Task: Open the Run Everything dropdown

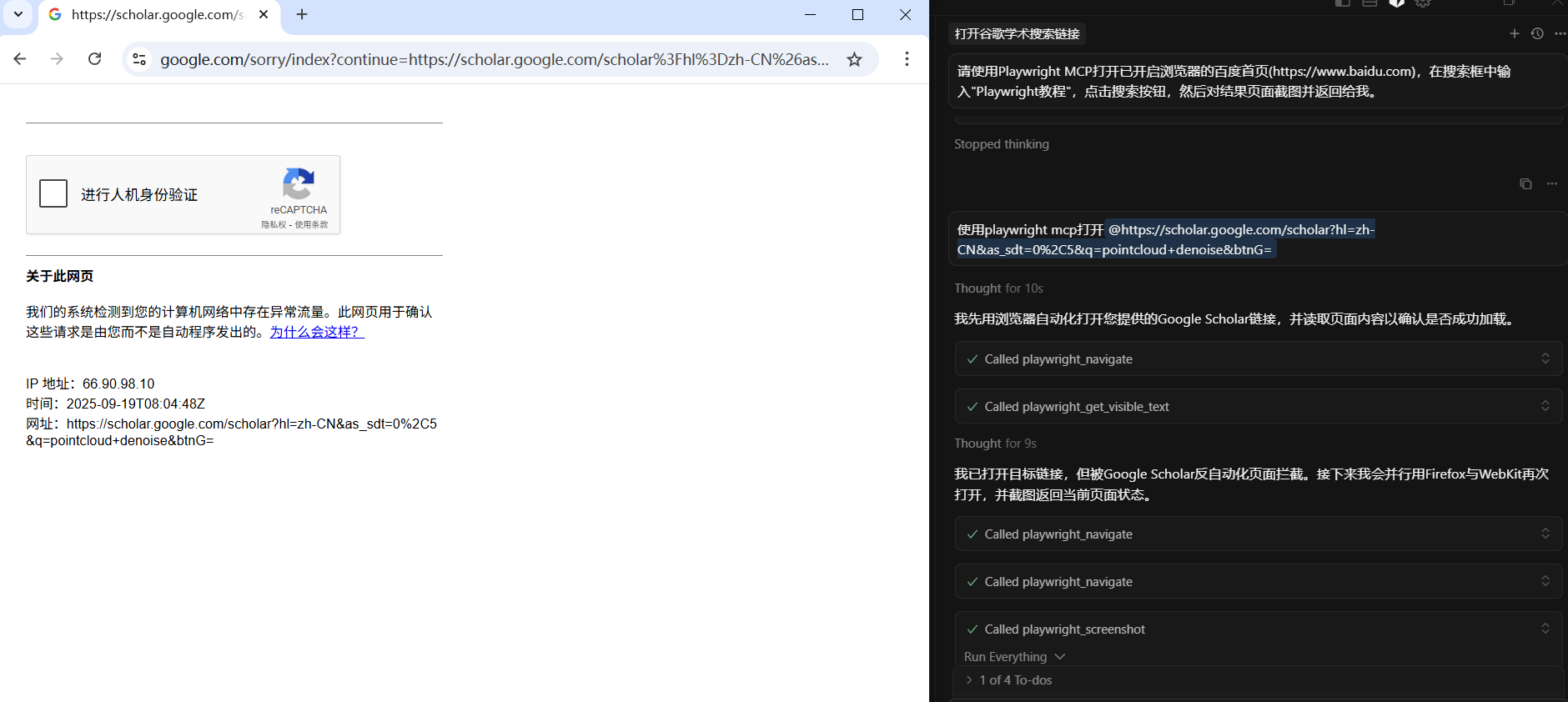Action: pos(1014,657)
